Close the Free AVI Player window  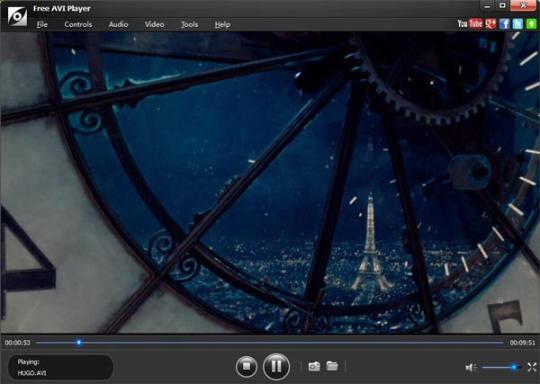coord(523,6)
